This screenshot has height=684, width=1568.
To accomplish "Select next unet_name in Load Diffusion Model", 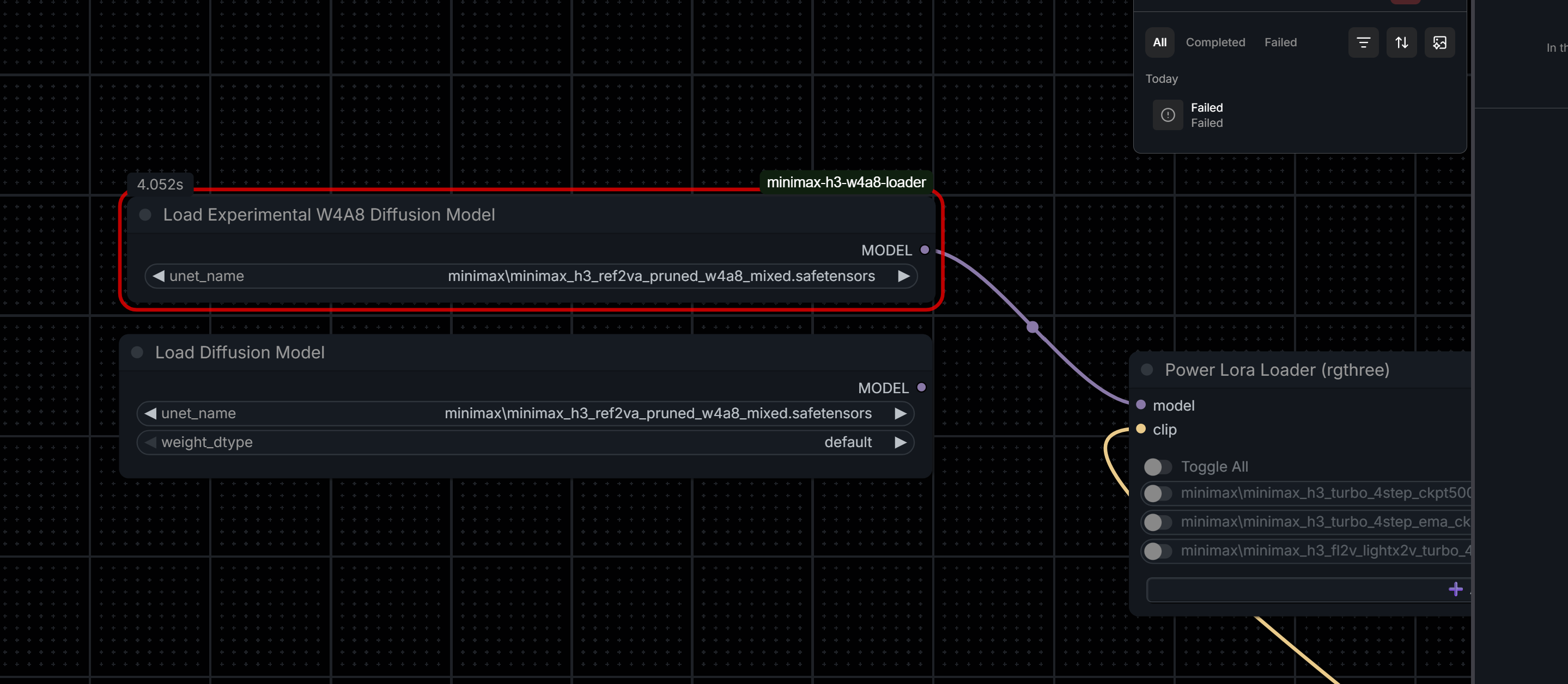I will (900, 414).
